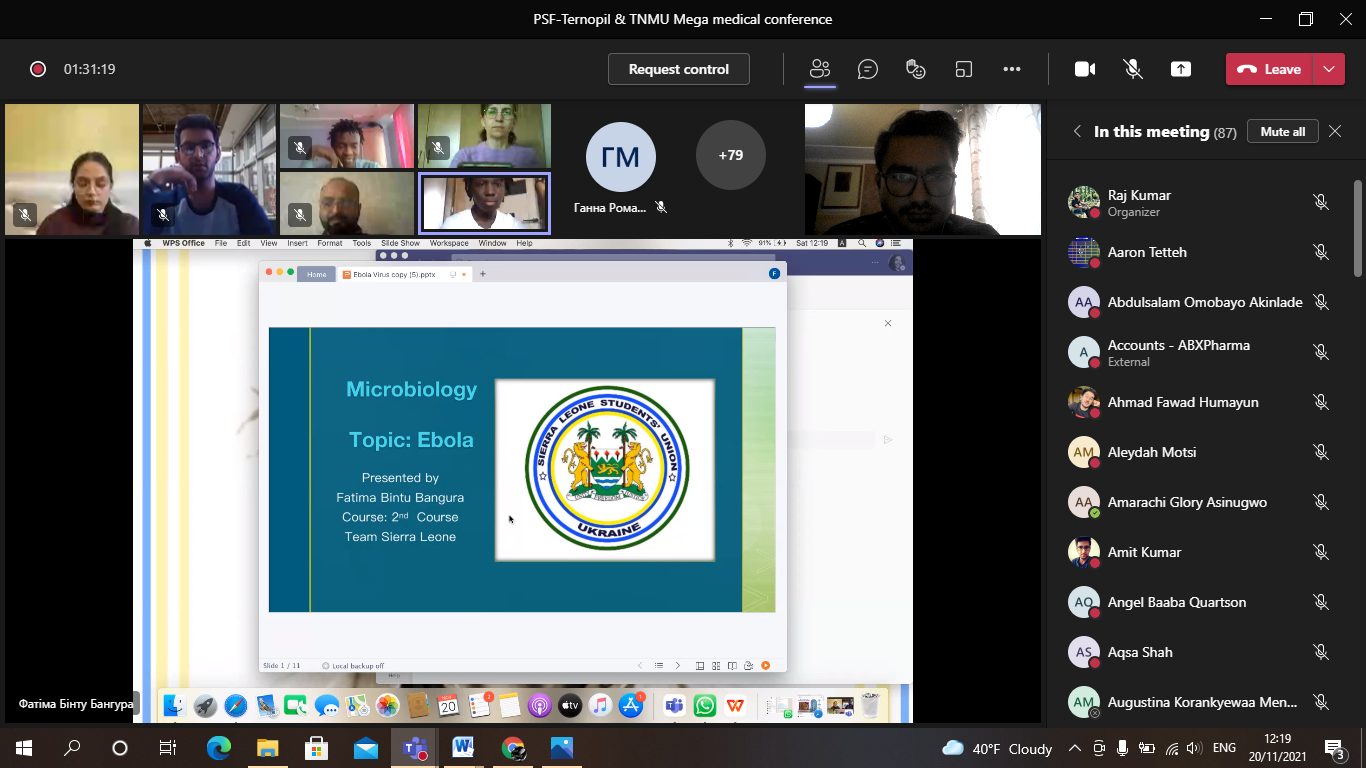This screenshot has height=768, width=1366.
Task: Click the share content icon
Action: [1181, 69]
